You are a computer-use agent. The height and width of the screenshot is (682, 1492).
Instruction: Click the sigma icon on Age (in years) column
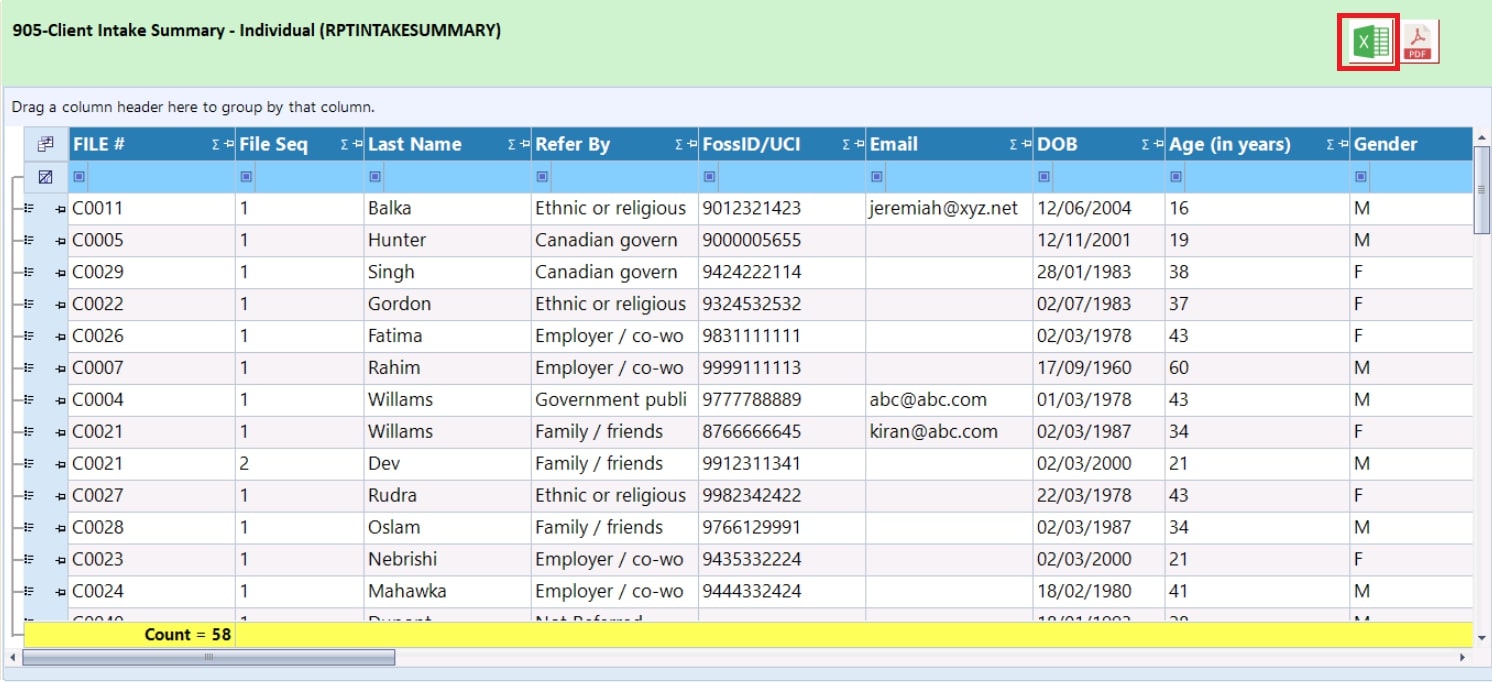[x=1330, y=145]
